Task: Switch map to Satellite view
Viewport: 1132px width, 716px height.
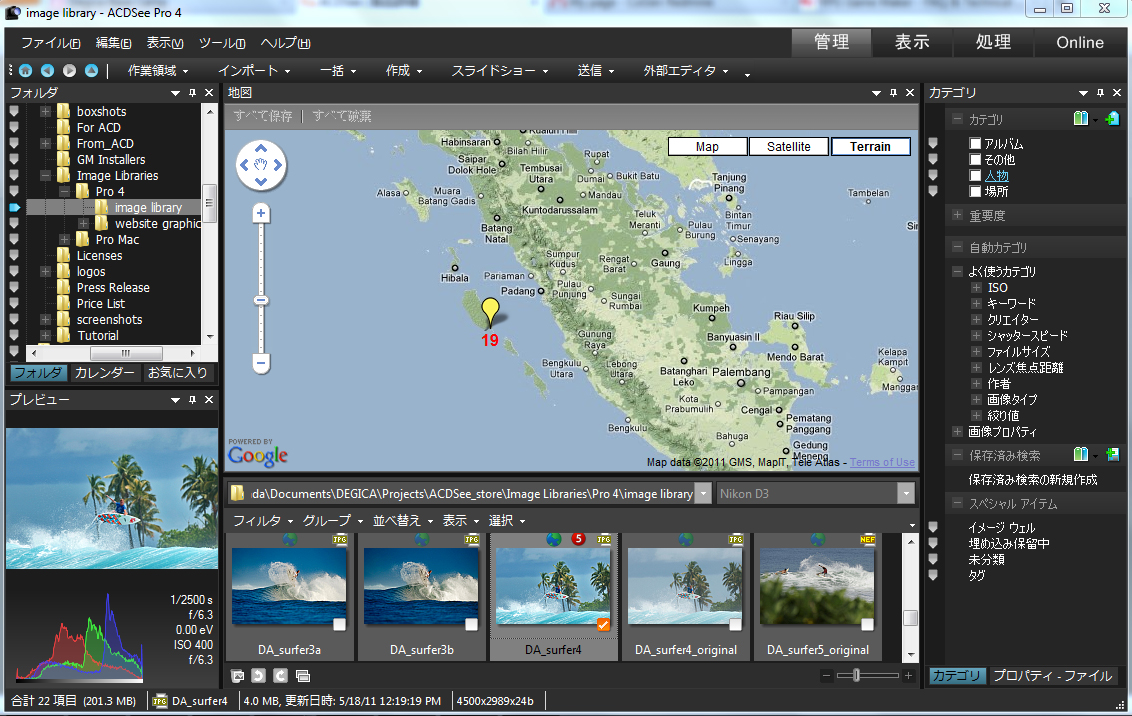Action: click(788, 147)
